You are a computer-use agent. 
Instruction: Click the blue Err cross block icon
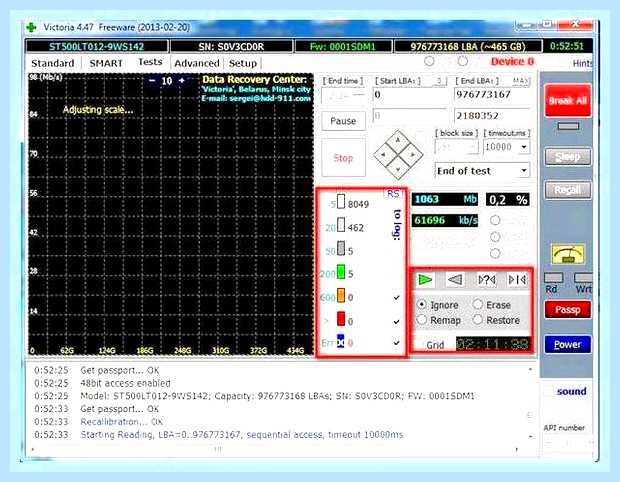[x=340, y=341]
